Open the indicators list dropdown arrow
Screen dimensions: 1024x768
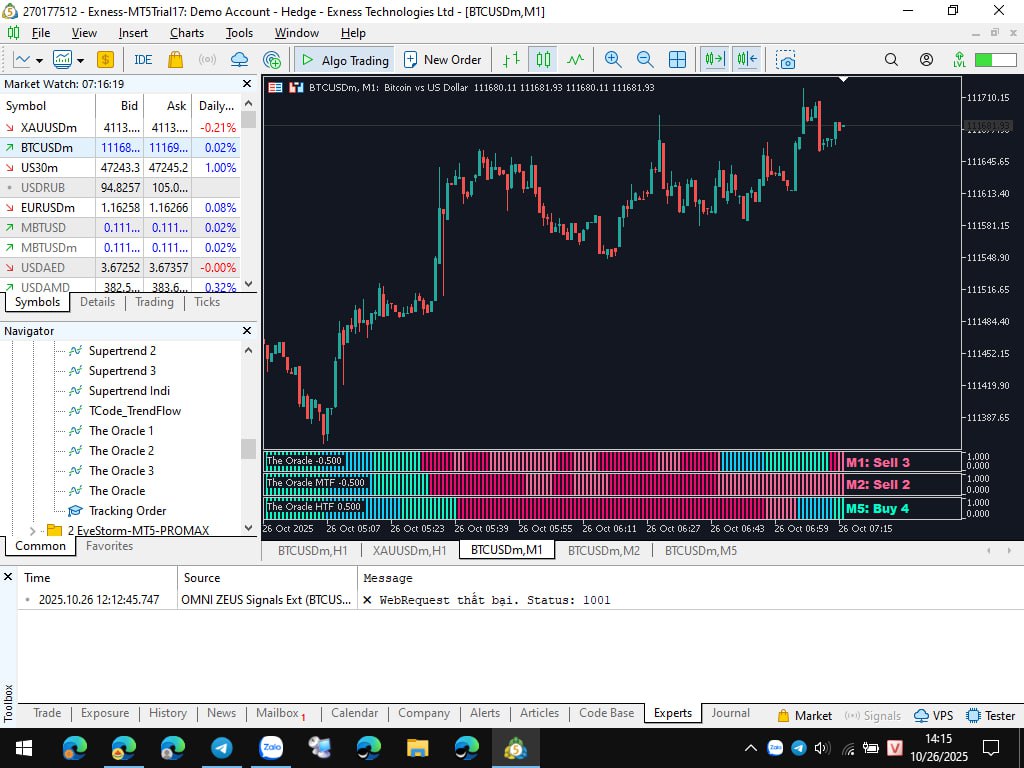pyautogui.click(x=80, y=61)
